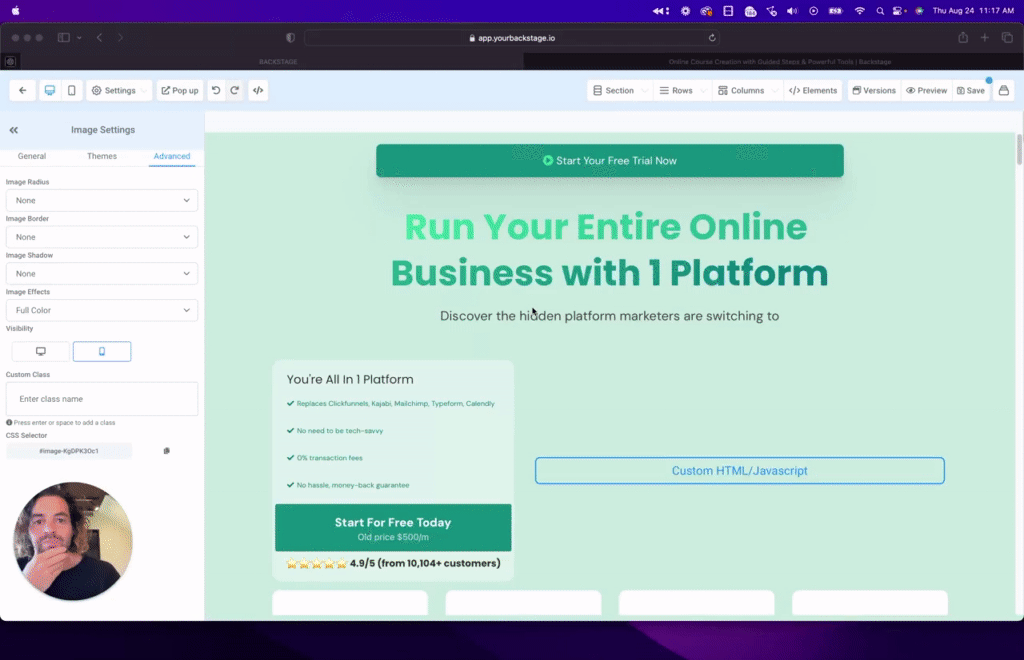
Task: Copy the CSS selector with the copy icon
Action: tap(166, 450)
